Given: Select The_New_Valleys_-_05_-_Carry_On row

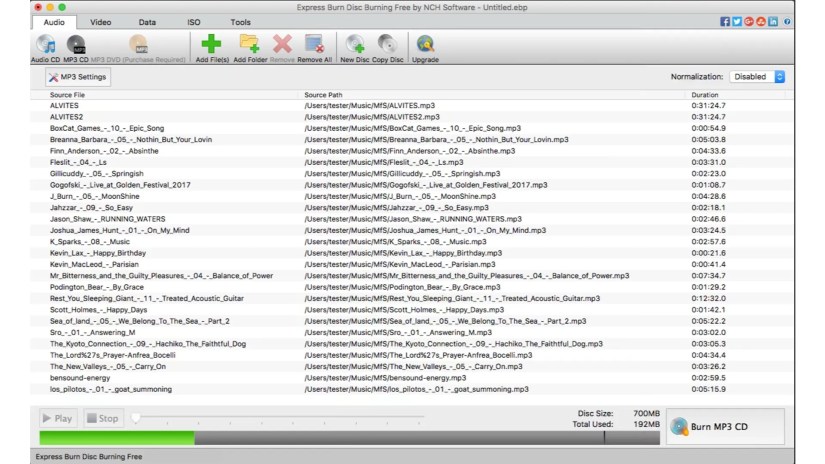Looking at the screenshot, I should click(412, 367).
